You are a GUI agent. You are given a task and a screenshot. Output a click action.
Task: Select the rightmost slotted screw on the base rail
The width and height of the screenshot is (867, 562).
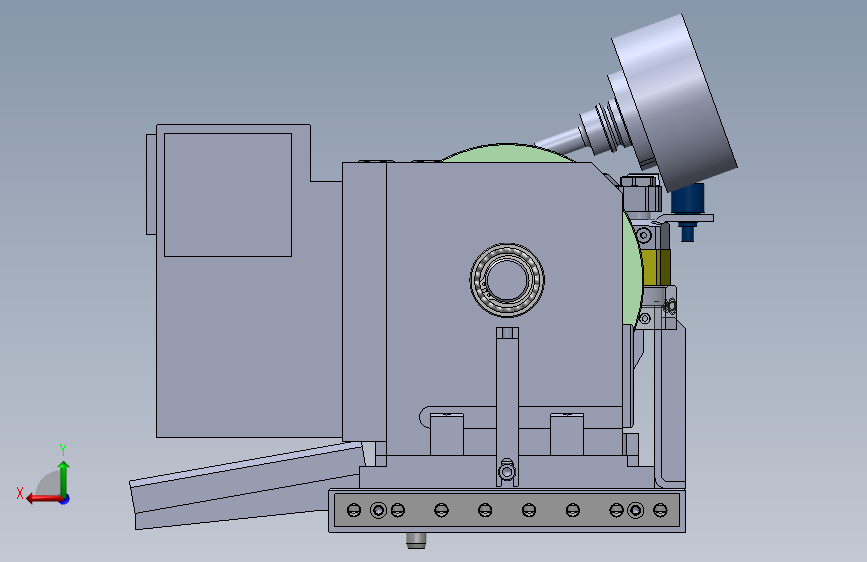(x=660, y=510)
